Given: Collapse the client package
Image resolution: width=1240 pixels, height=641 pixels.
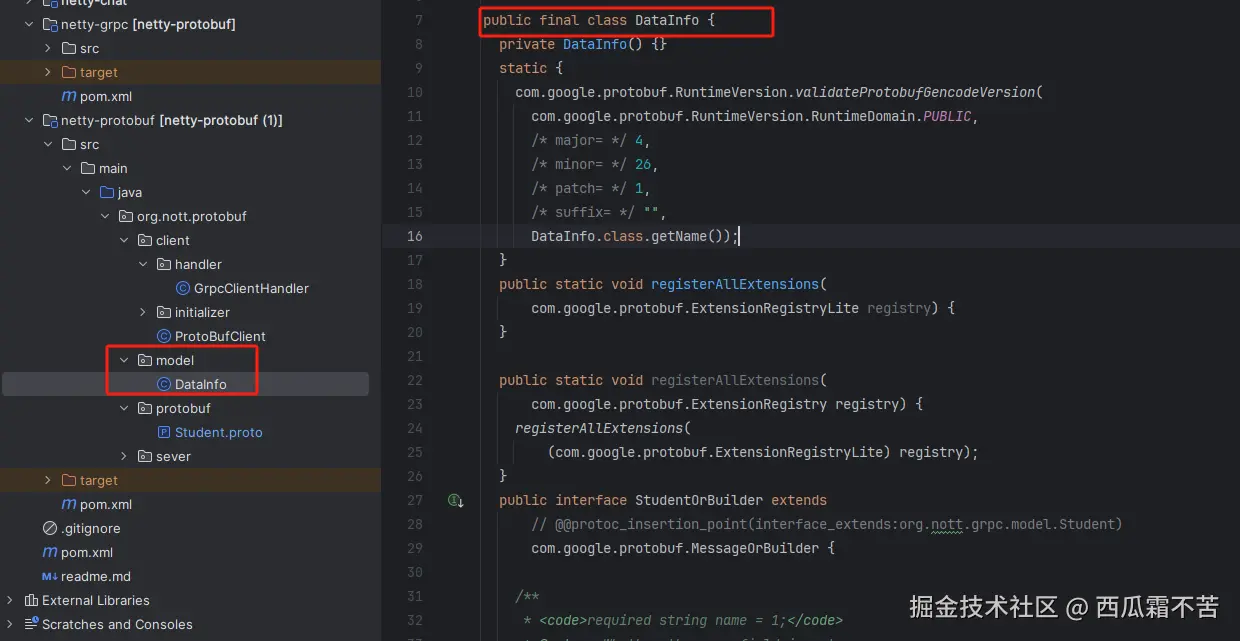Looking at the screenshot, I should [x=124, y=240].
